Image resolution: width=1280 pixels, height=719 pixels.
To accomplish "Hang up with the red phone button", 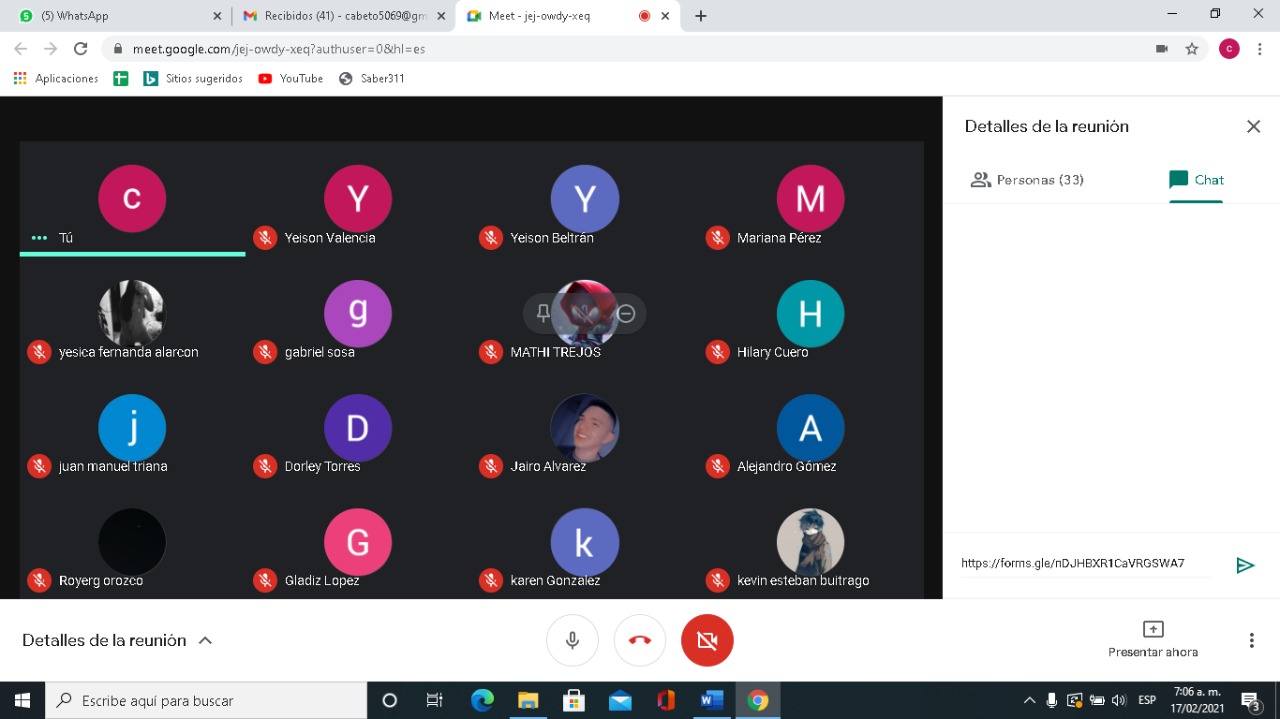I will (x=640, y=640).
